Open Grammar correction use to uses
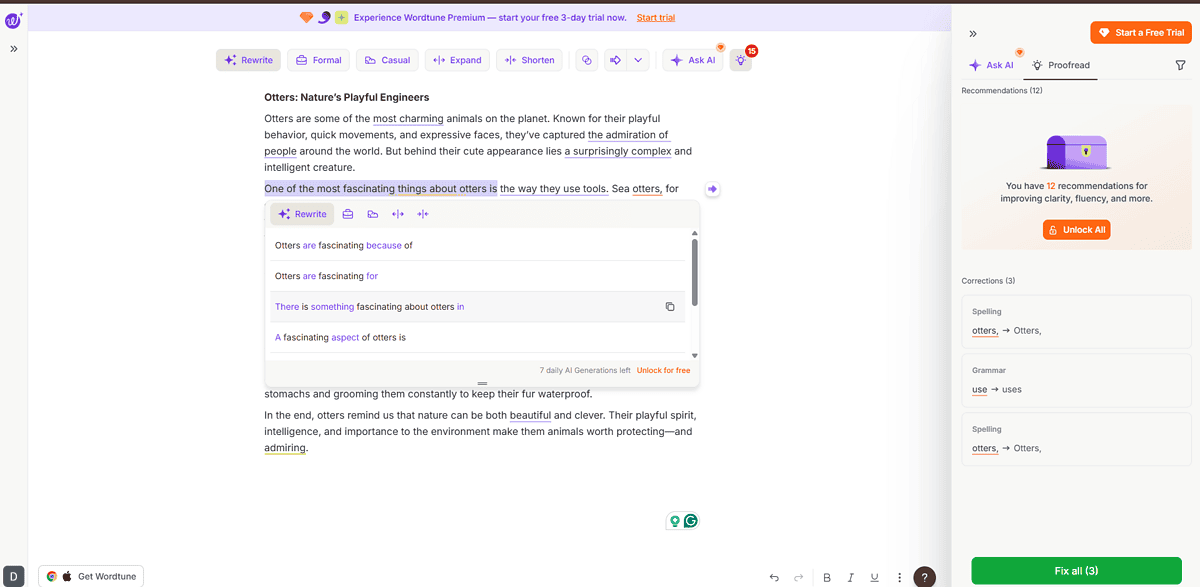 (x=1076, y=381)
